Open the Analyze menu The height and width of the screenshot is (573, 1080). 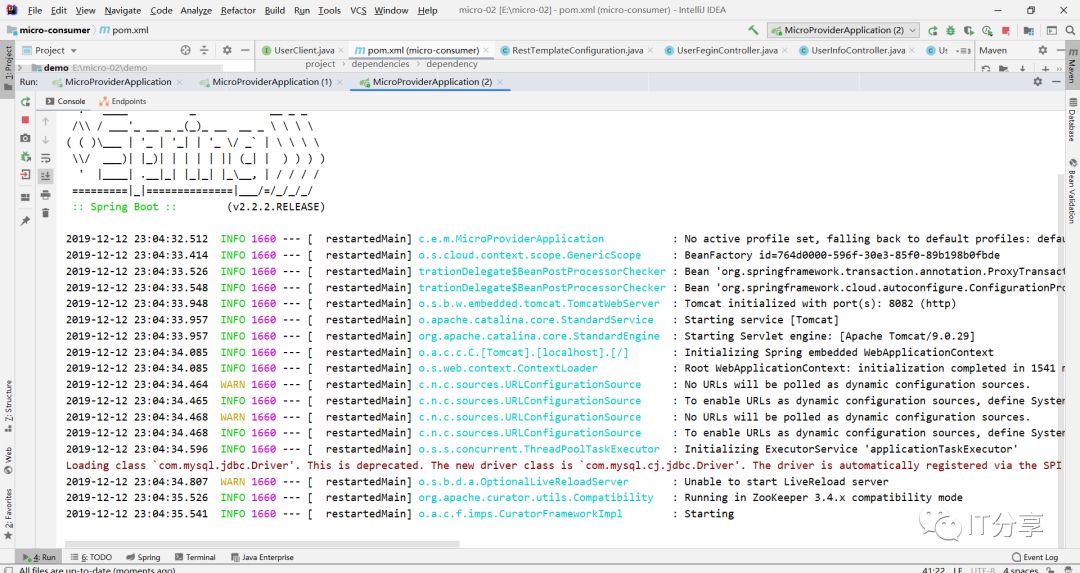[x=196, y=10]
